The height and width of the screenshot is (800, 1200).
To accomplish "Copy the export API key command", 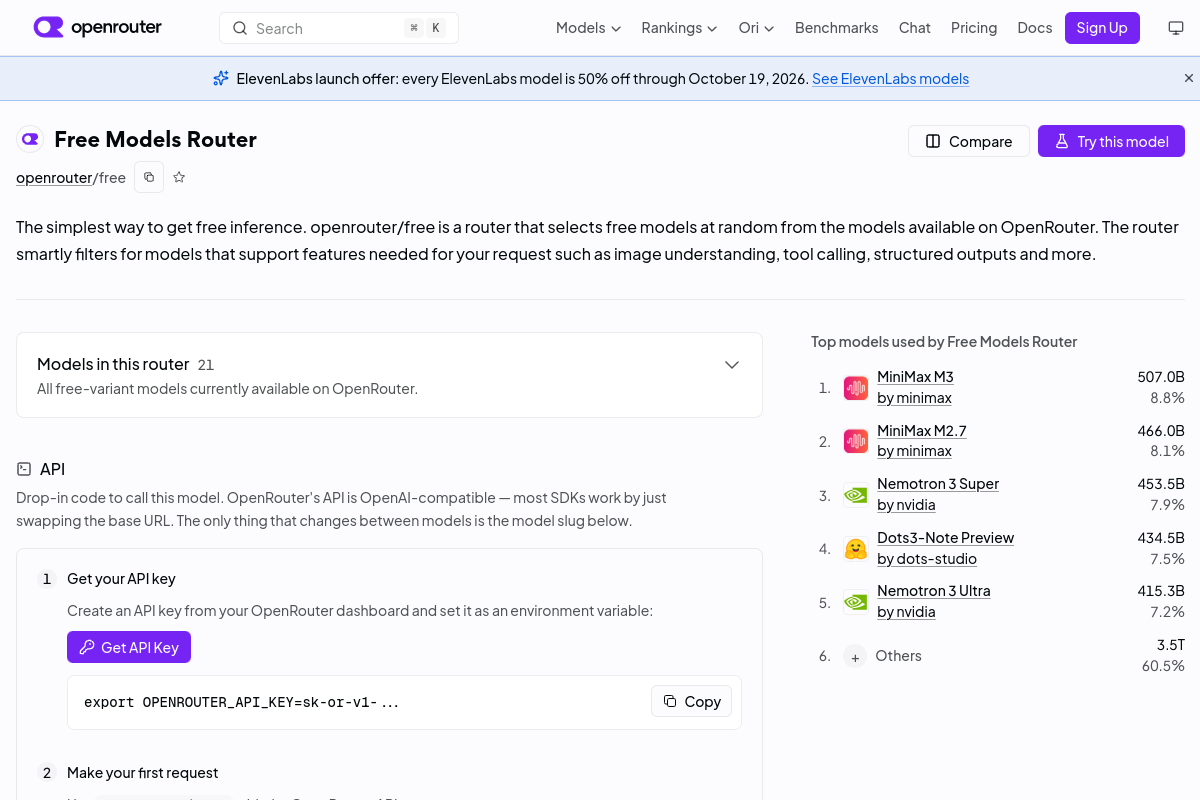I will pos(691,702).
